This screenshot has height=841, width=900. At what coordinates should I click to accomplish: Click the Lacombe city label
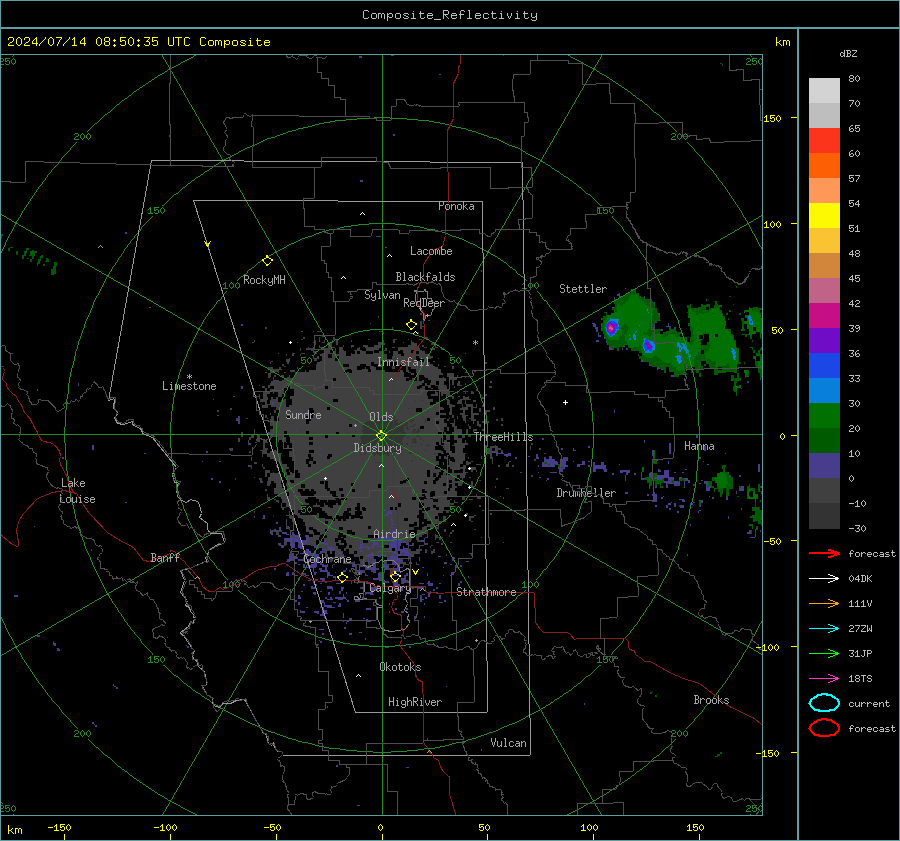pyautogui.click(x=431, y=251)
